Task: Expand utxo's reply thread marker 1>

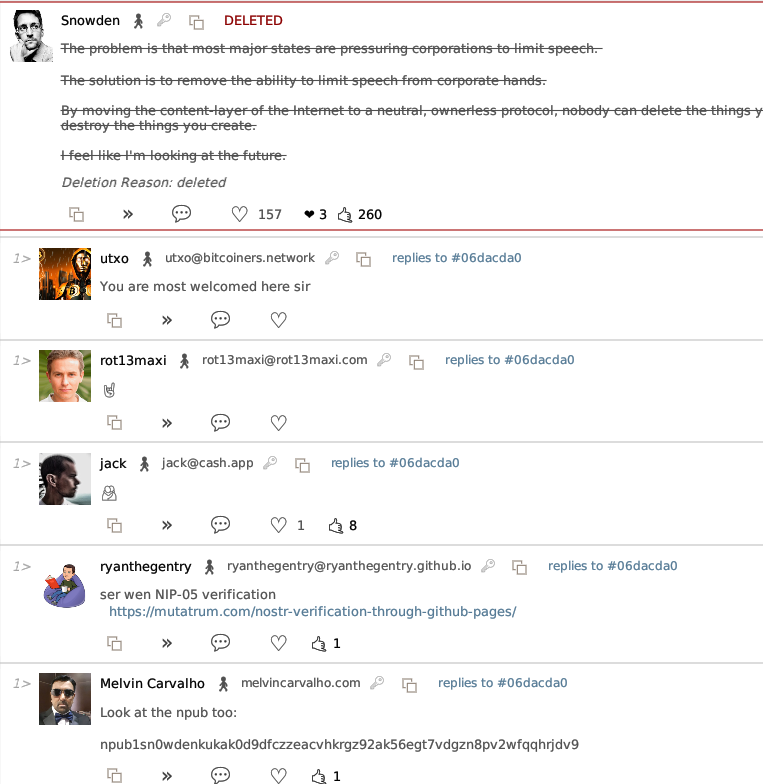Action: coord(22,258)
